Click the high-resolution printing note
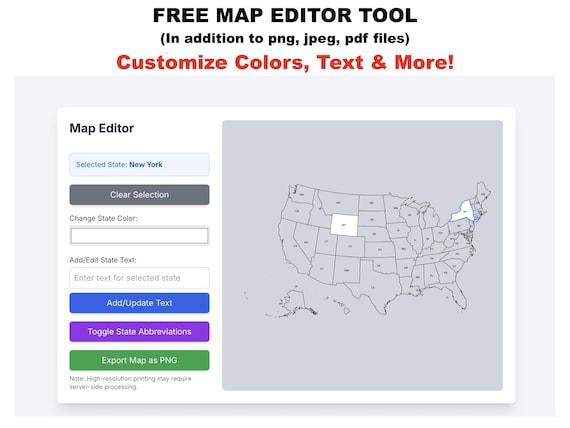 (x=131, y=383)
